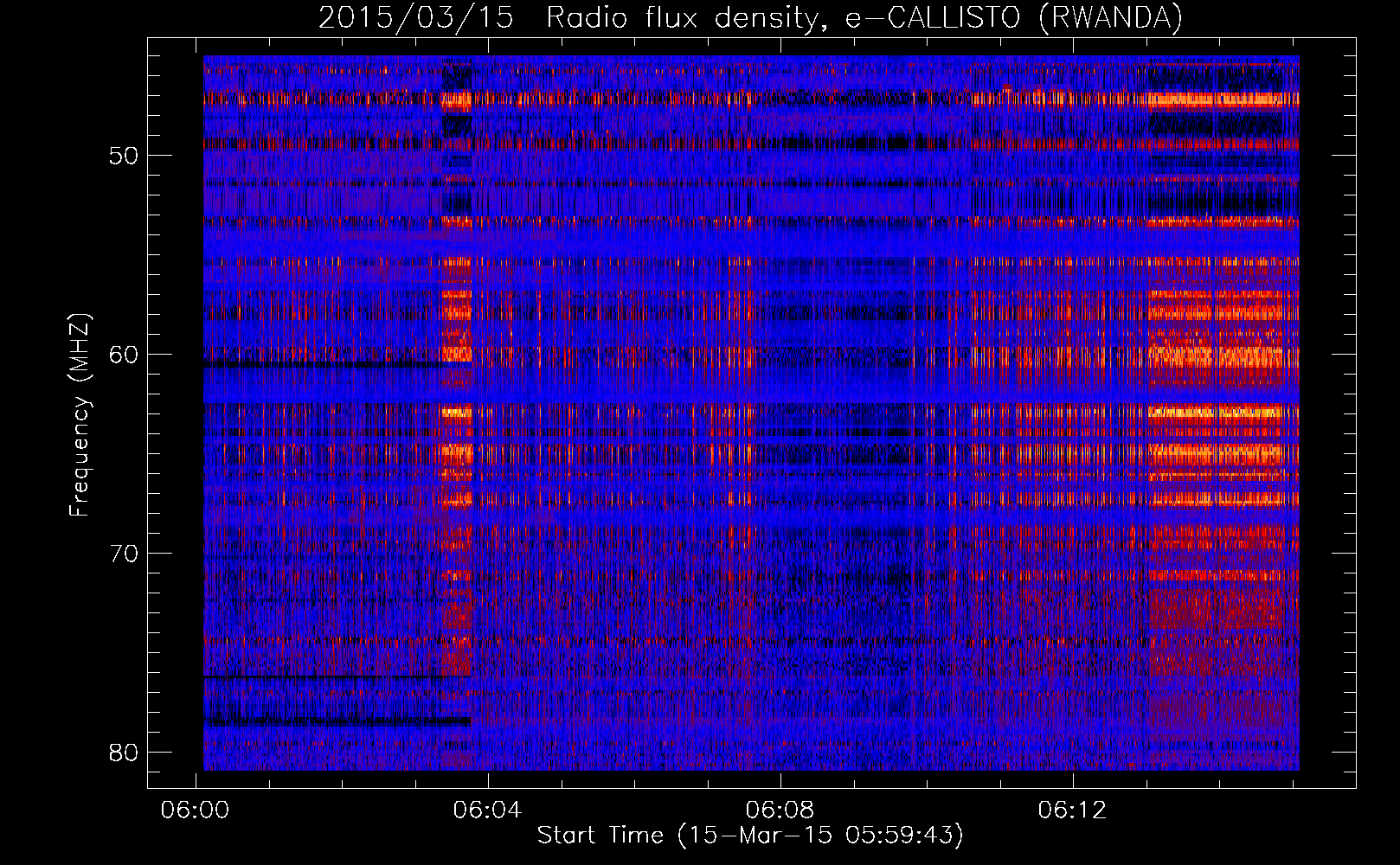Click the 06:12 time tick label
1400x865 pixels.
(1073, 810)
